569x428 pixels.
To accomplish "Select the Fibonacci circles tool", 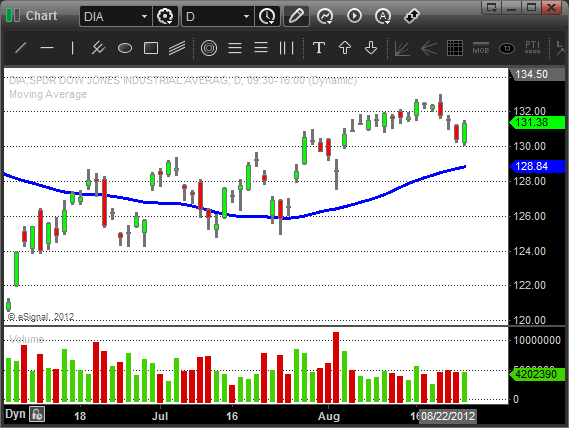I will (x=209, y=48).
